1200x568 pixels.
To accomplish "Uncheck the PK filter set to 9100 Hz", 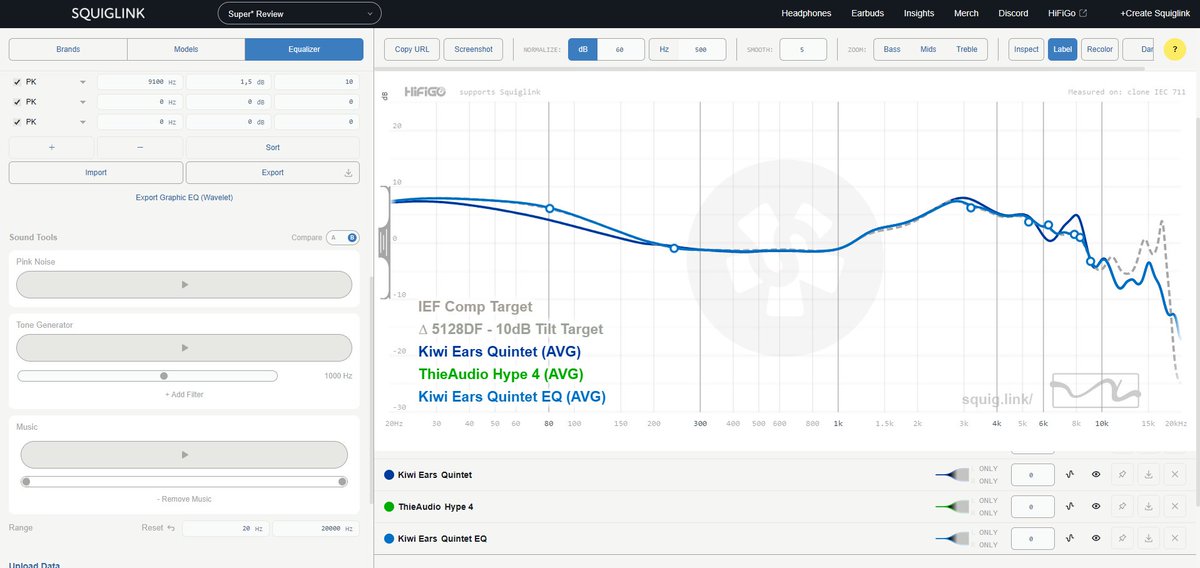I will [17, 83].
